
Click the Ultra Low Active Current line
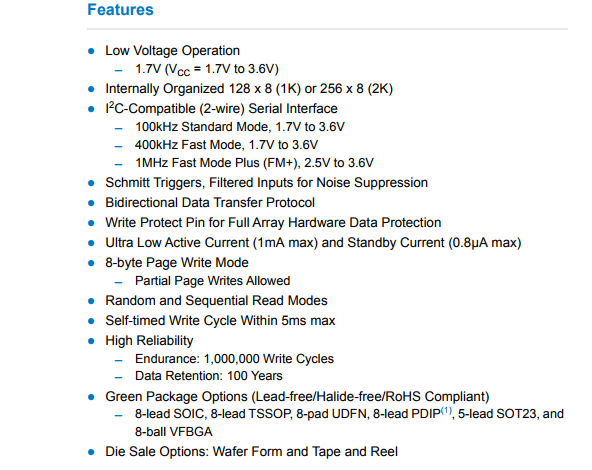(313, 243)
